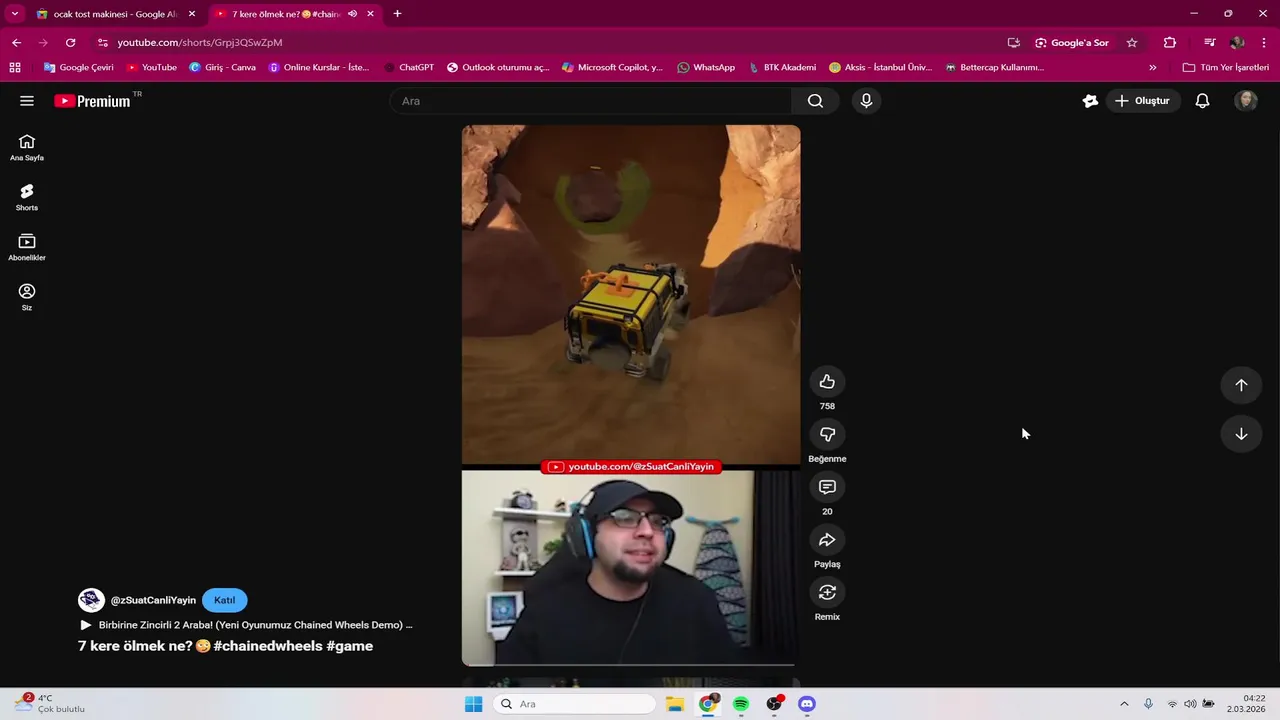Viewport: 1280px width, 720px height.
Task: Open Chrome media control icon
Action: (1209, 43)
